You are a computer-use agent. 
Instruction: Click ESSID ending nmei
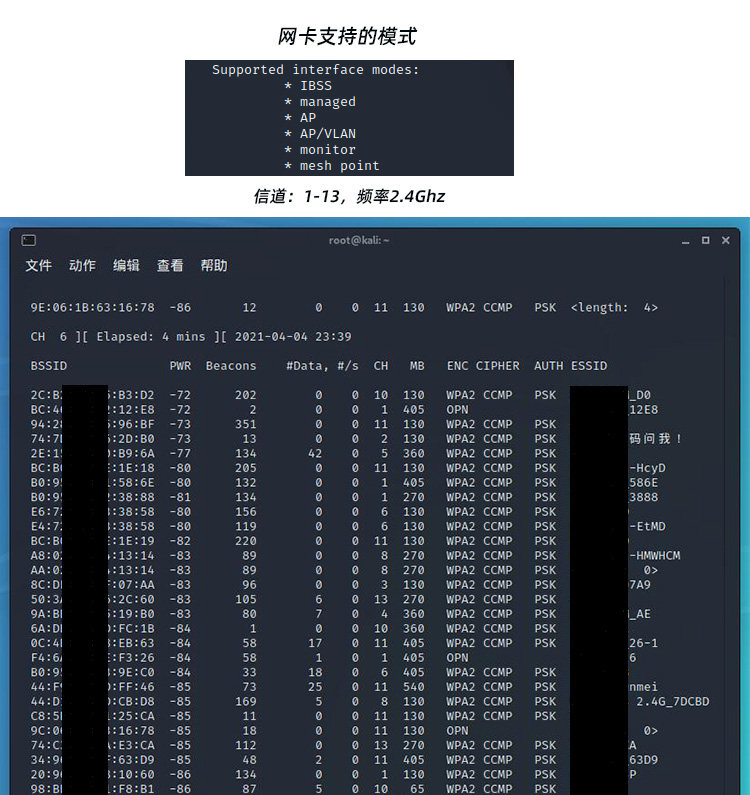tap(644, 686)
